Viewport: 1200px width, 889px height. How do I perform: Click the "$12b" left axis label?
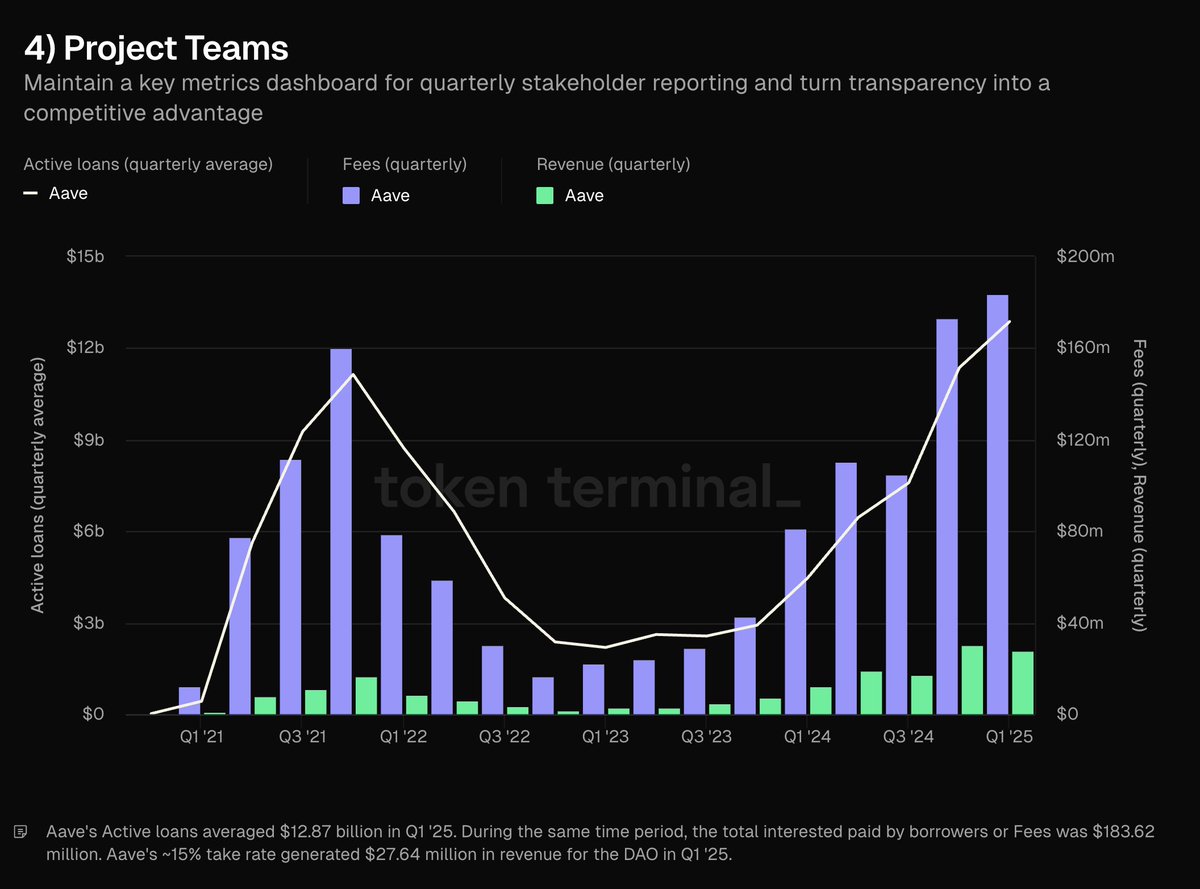85,348
